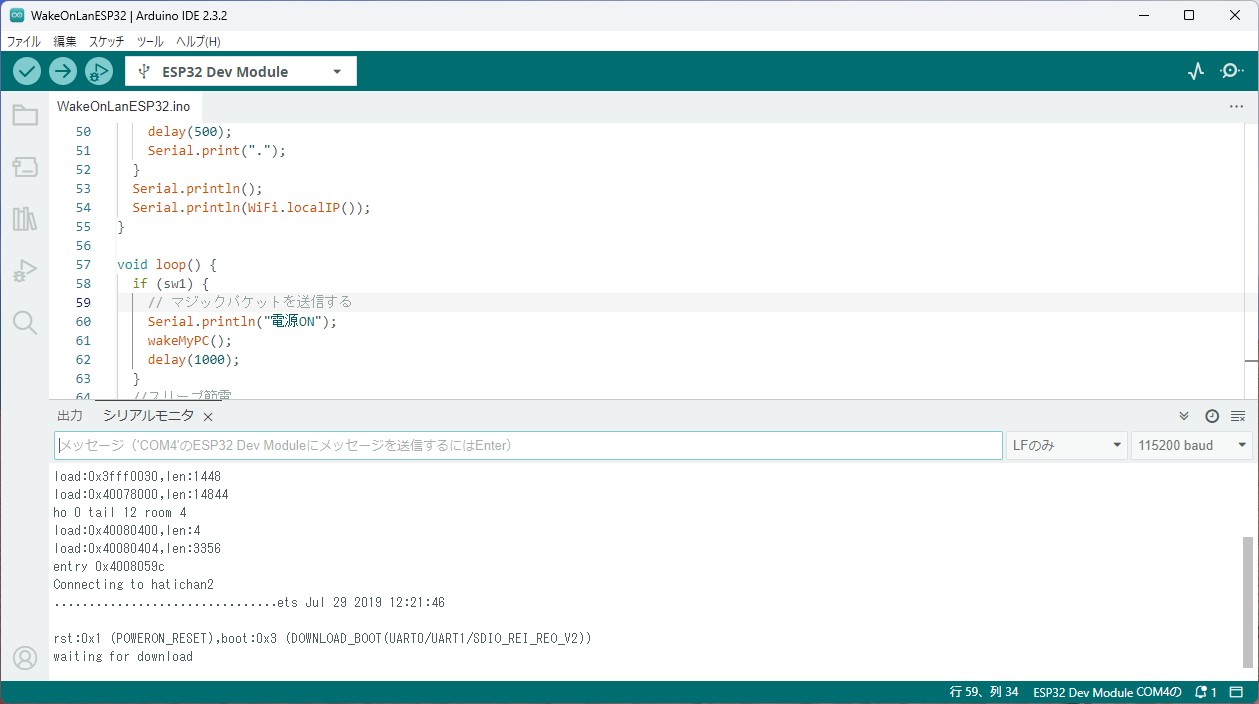1259x704 pixels.
Task: Open the スケッチ menu
Action: 107,41
